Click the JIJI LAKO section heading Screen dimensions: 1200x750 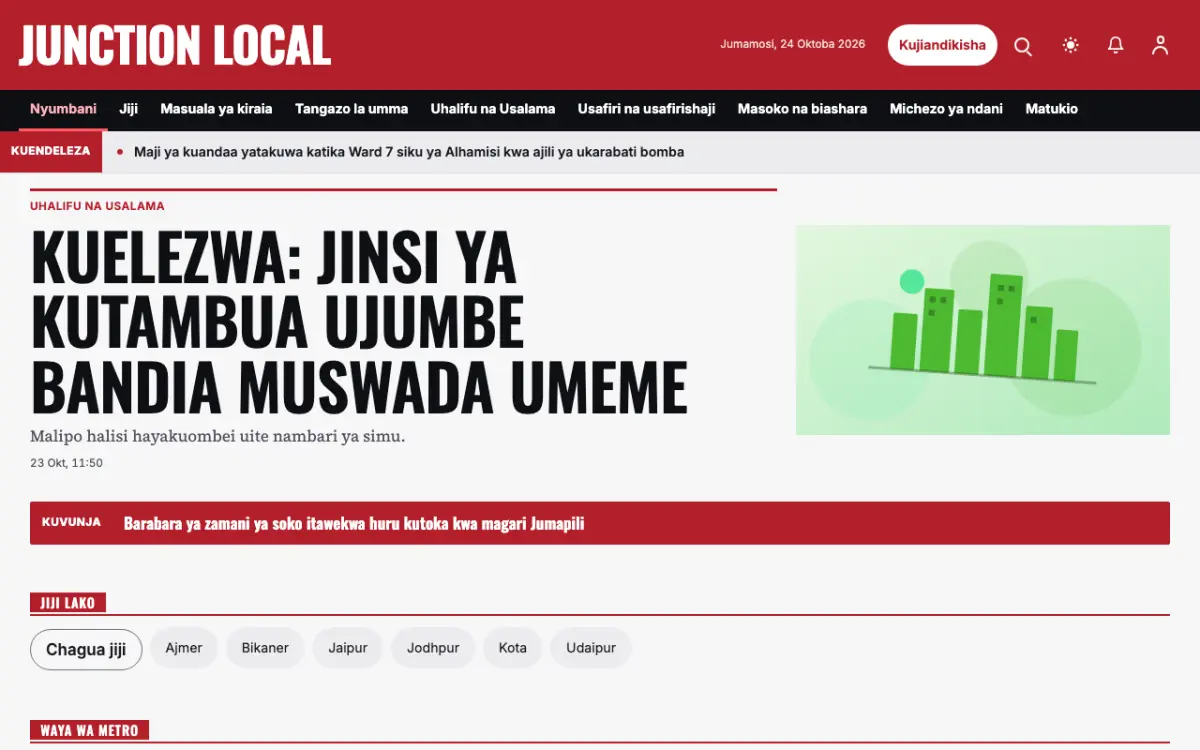tap(68, 603)
